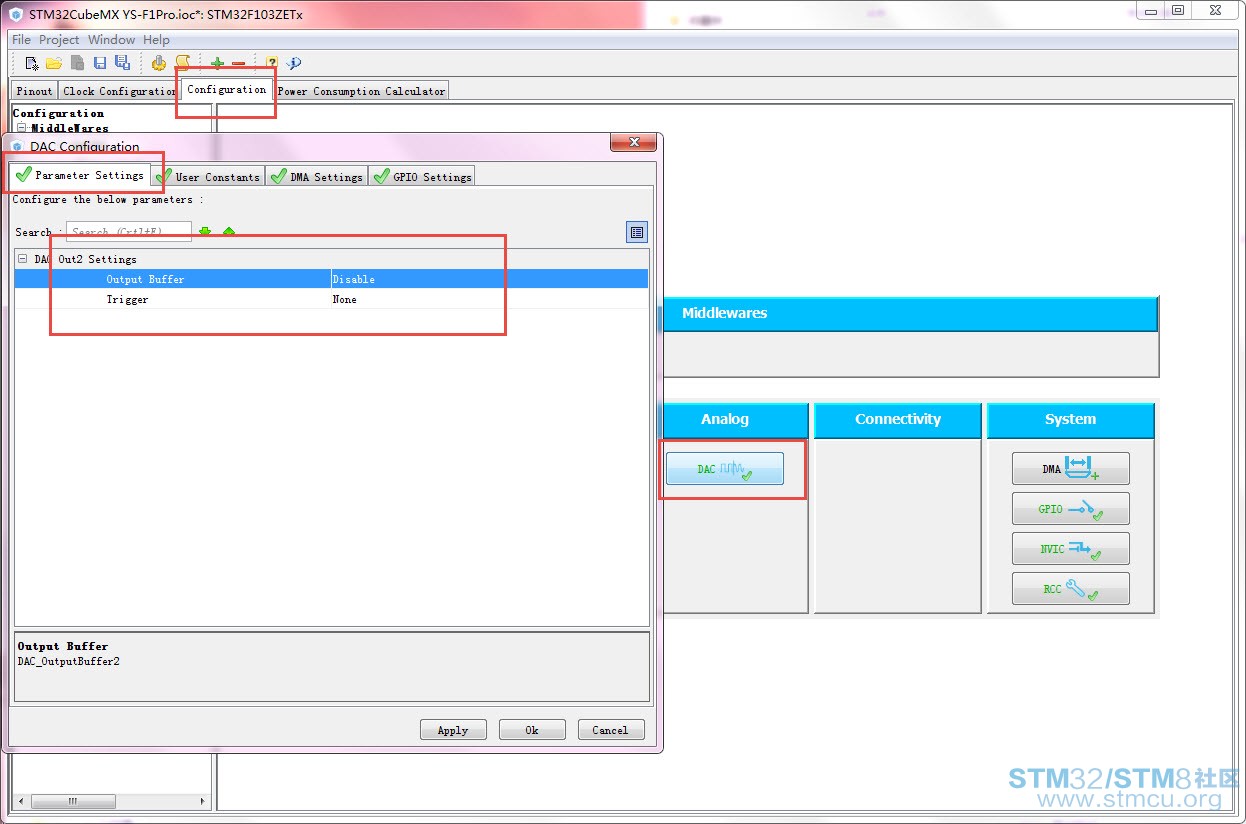The width and height of the screenshot is (1246, 824).
Task: Maximize the STM32CubeMX main window
Action: (x=1178, y=10)
